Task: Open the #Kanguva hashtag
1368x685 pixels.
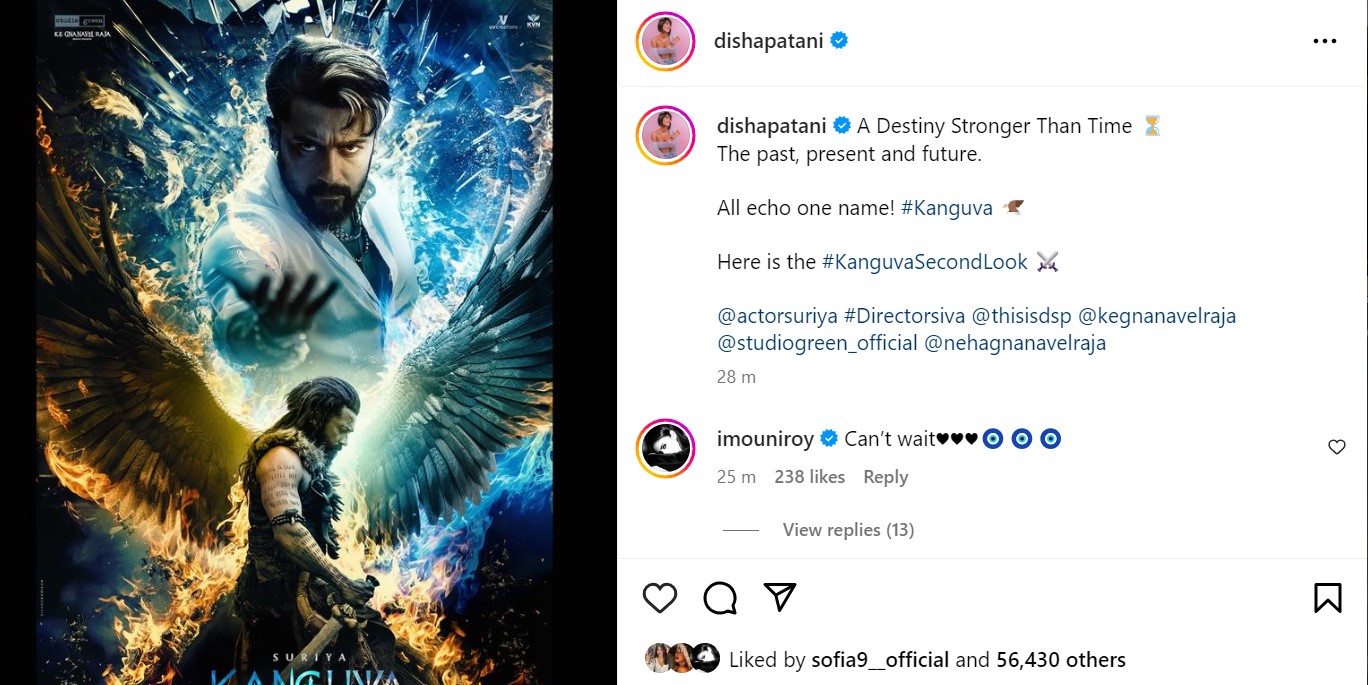Action: coord(946,208)
